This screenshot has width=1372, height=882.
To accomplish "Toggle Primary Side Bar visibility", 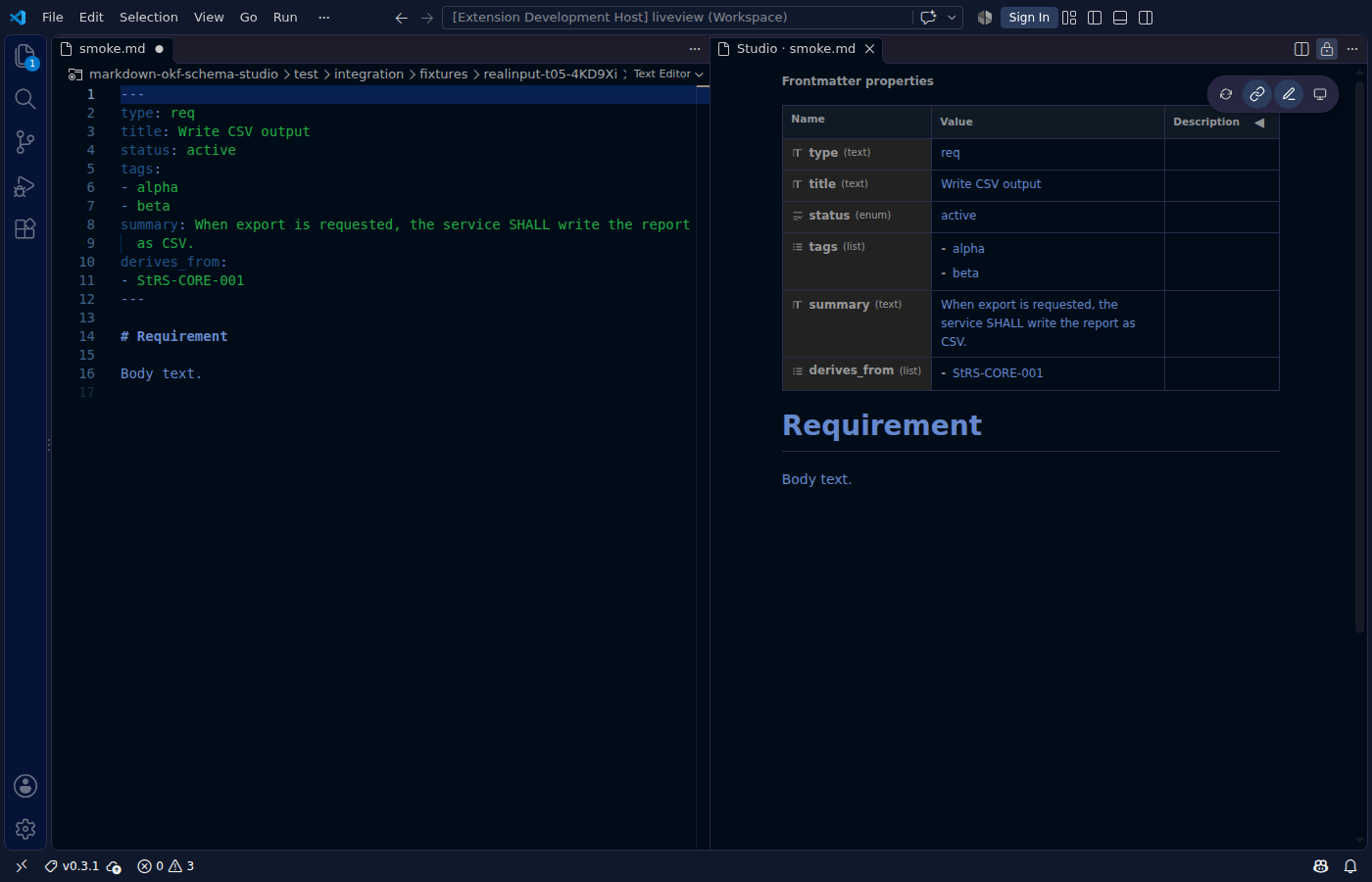I will click(x=1095, y=18).
